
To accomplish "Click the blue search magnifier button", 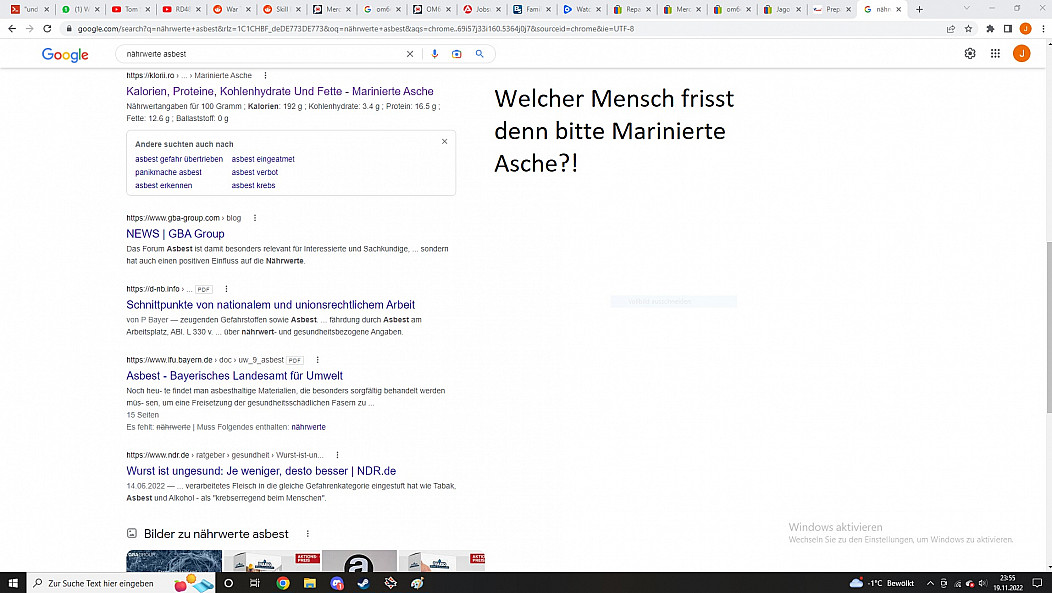I will pos(480,54).
